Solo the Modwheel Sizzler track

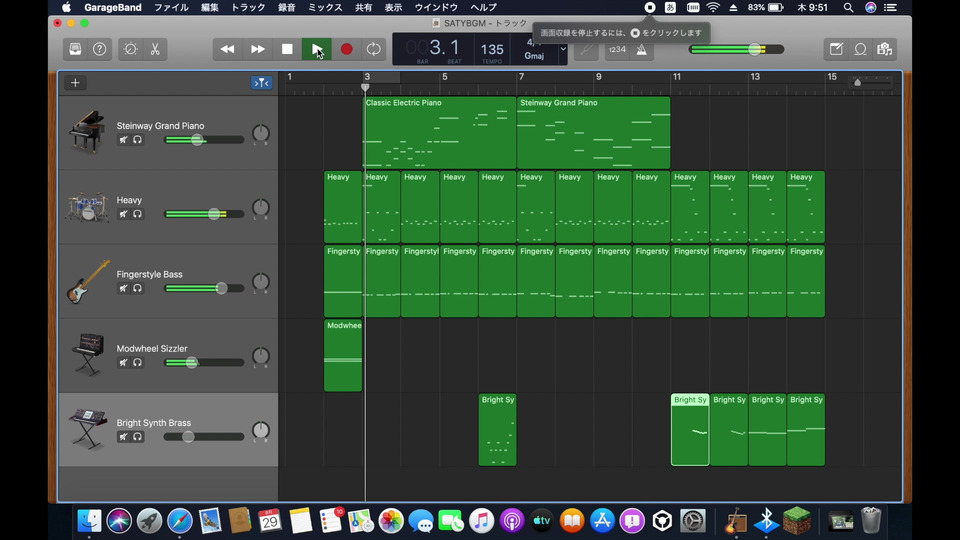coord(138,362)
